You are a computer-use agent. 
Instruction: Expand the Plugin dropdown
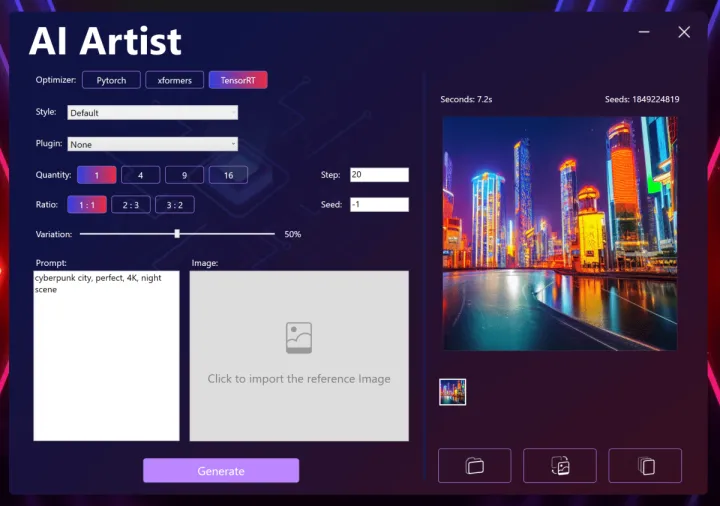[x=152, y=144]
